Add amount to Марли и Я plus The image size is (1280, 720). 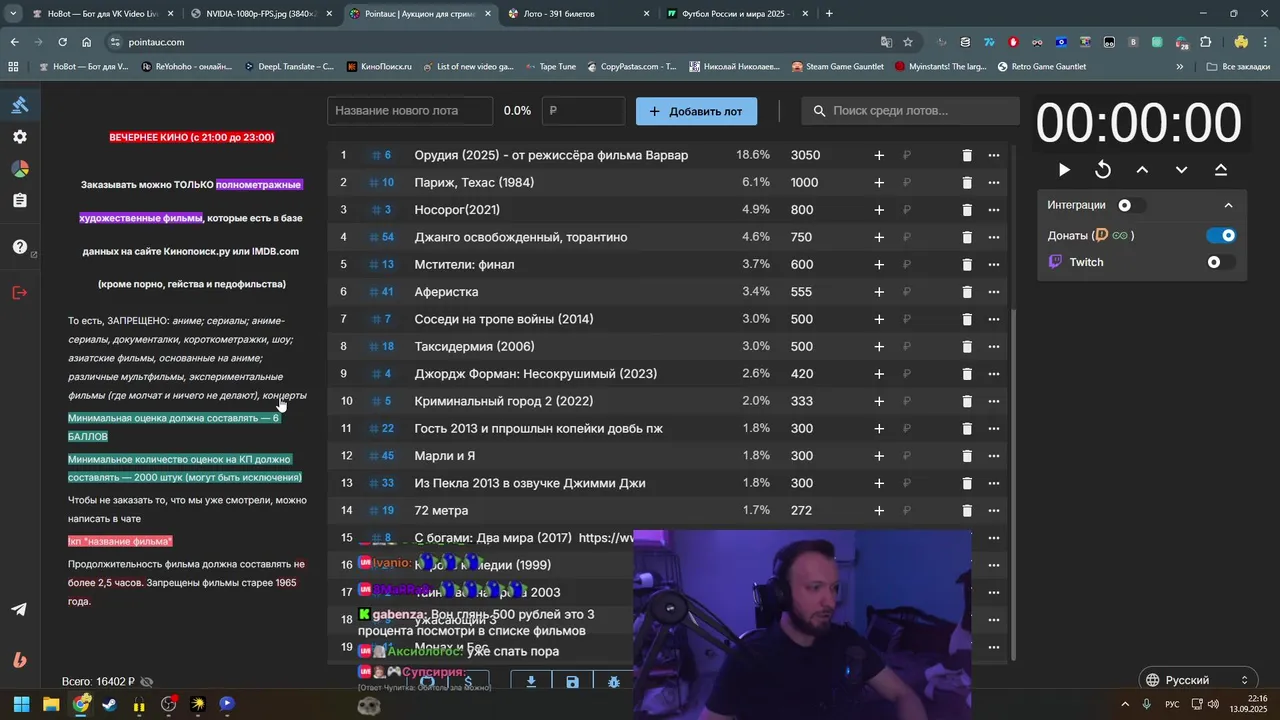879,455
